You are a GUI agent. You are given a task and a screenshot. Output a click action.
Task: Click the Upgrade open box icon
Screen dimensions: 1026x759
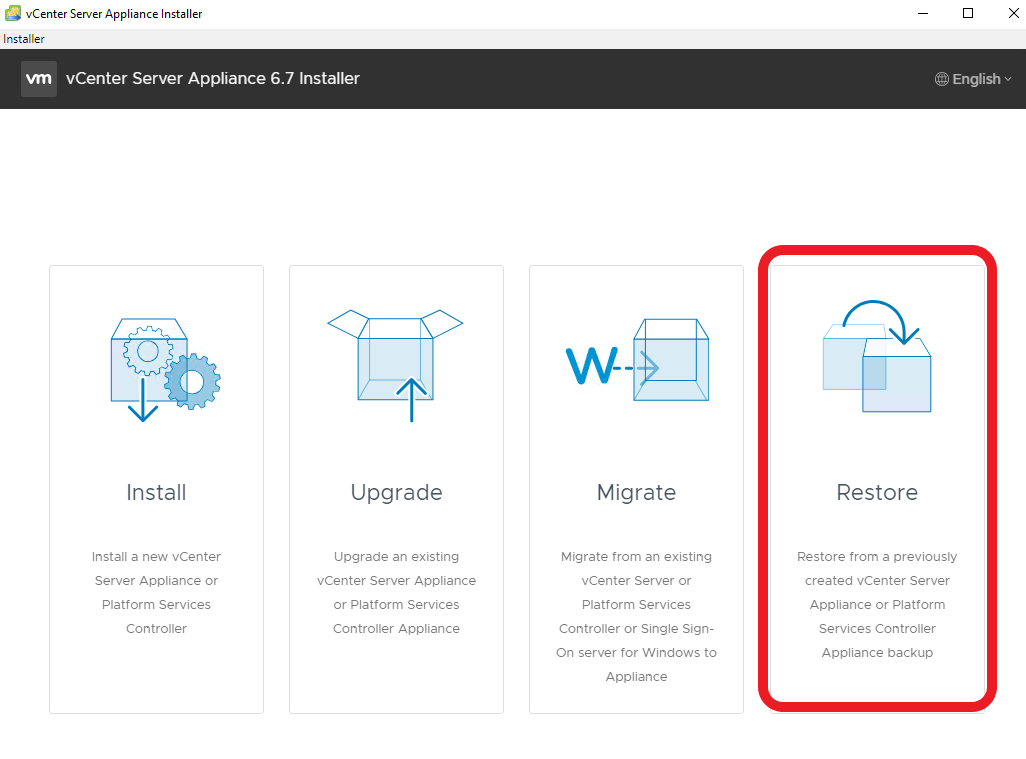coord(396,363)
